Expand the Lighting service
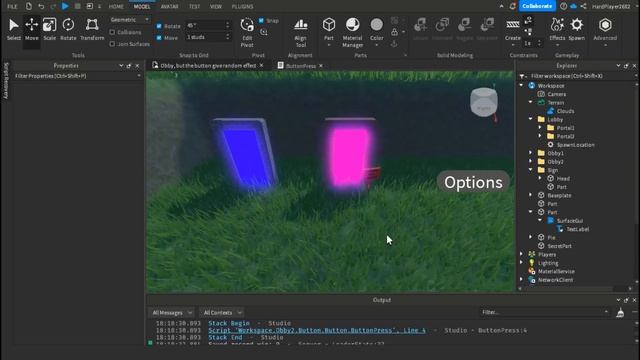The width and height of the screenshot is (640, 360). tap(521, 263)
